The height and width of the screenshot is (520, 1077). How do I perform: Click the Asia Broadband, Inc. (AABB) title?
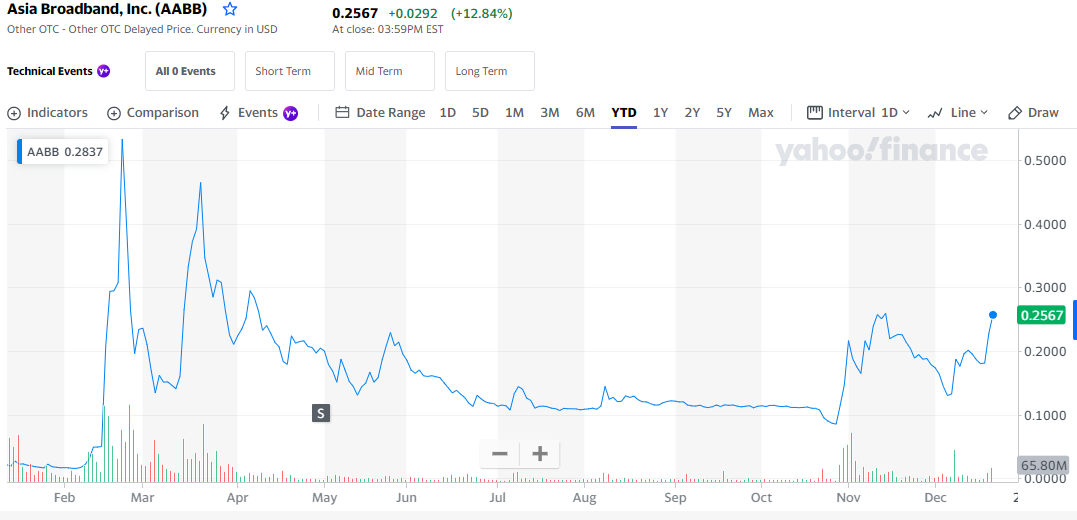(107, 10)
